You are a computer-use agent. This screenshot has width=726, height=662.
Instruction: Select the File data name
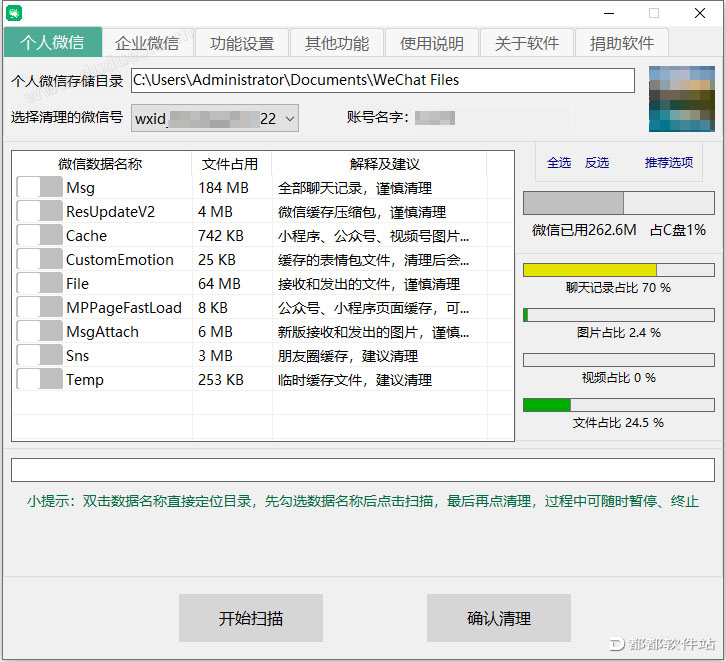pyautogui.click(x=77, y=284)
